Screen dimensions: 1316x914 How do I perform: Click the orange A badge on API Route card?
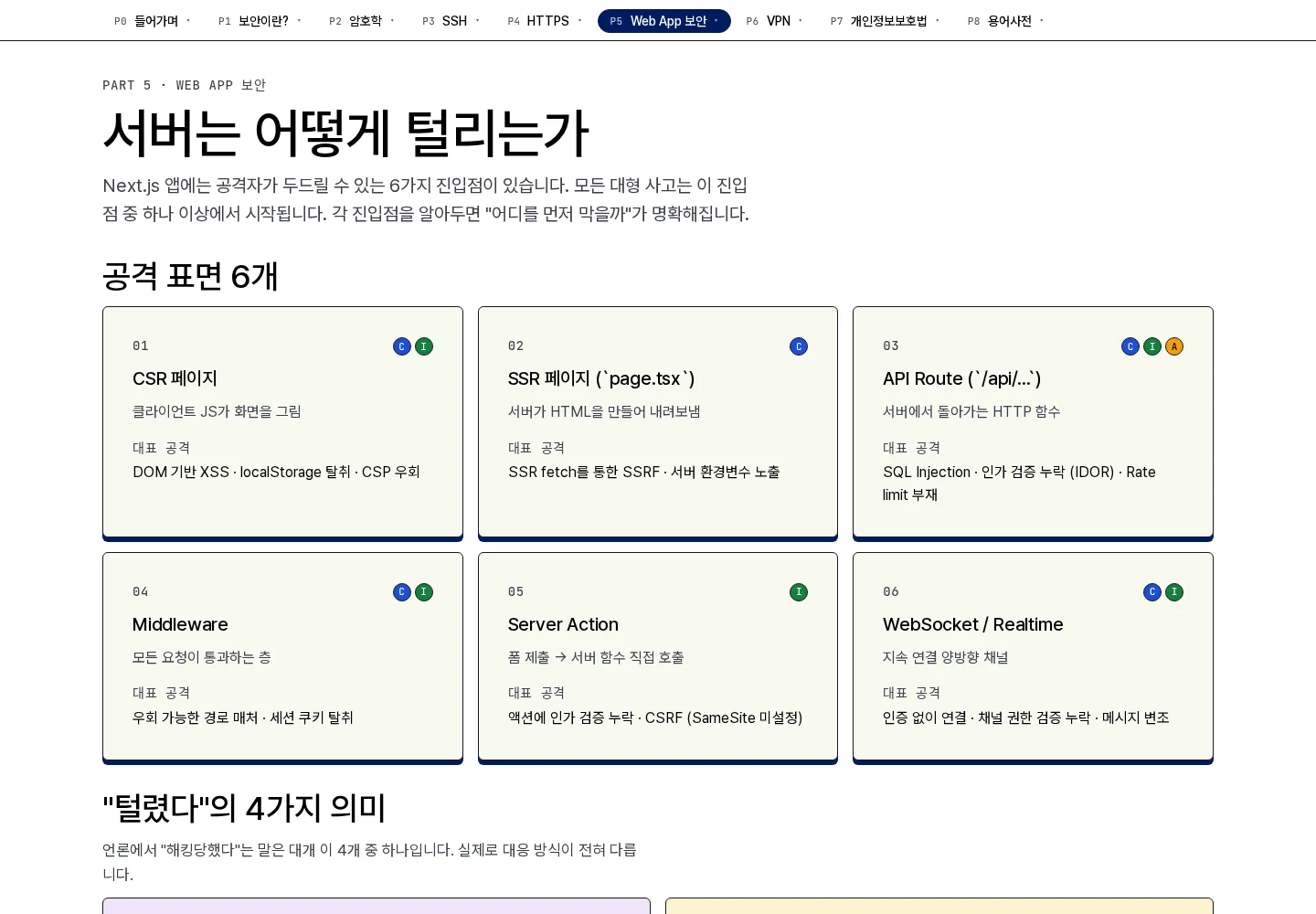tap(1174, 346)
